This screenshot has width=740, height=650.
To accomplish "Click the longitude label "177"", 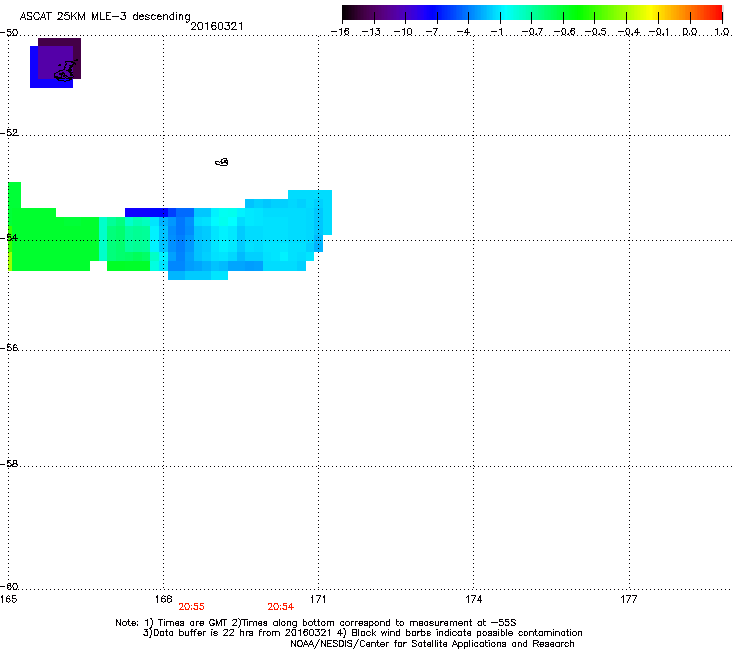I will tap(629, 599).
